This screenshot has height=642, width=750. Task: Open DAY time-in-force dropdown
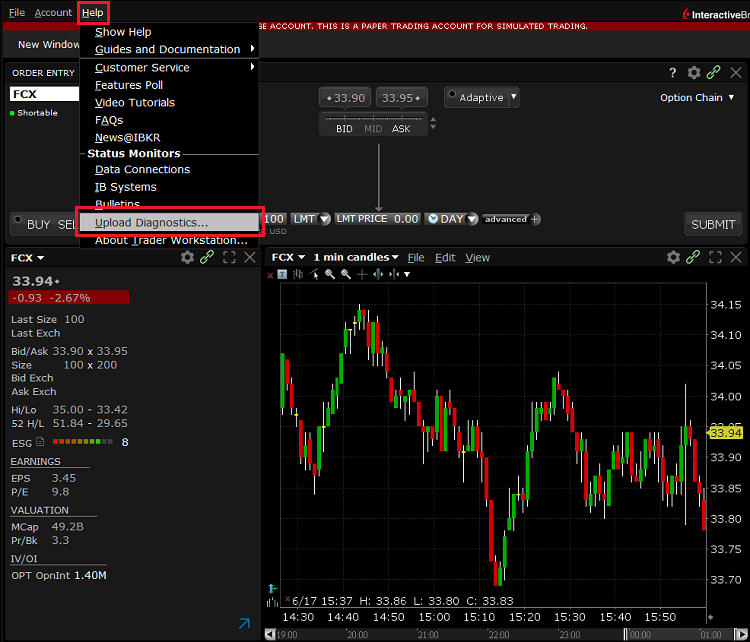tap(472, 219)
